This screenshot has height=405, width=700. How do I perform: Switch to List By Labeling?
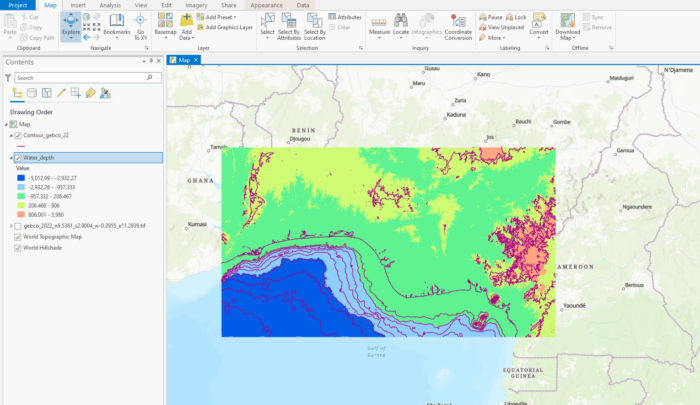point(90,93)
